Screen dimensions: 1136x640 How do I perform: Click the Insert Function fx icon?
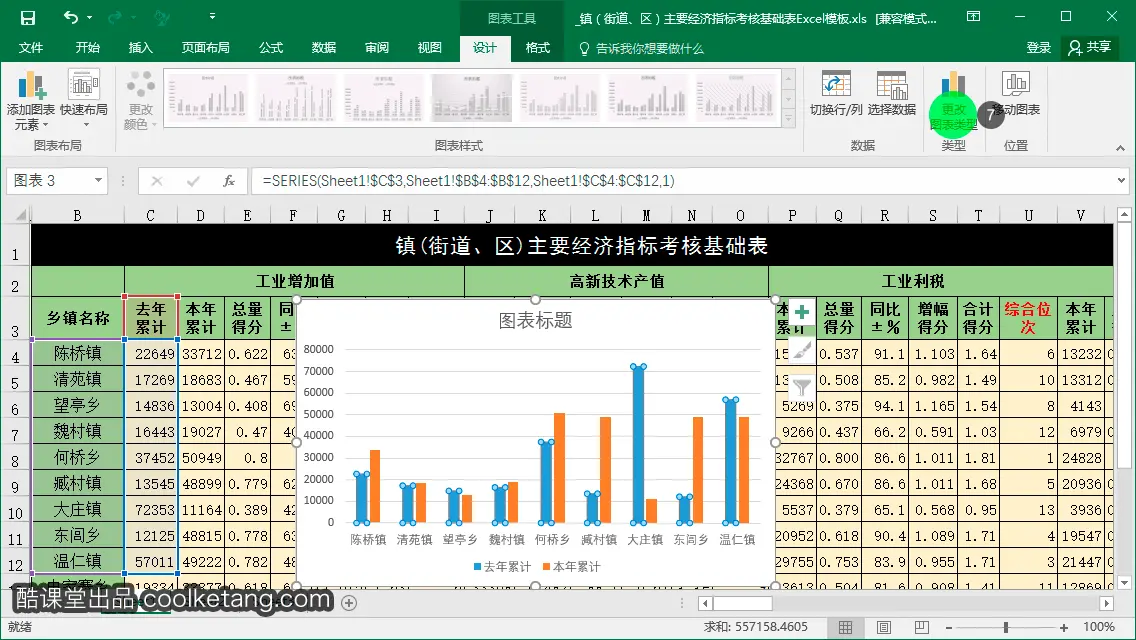[228, 180]
